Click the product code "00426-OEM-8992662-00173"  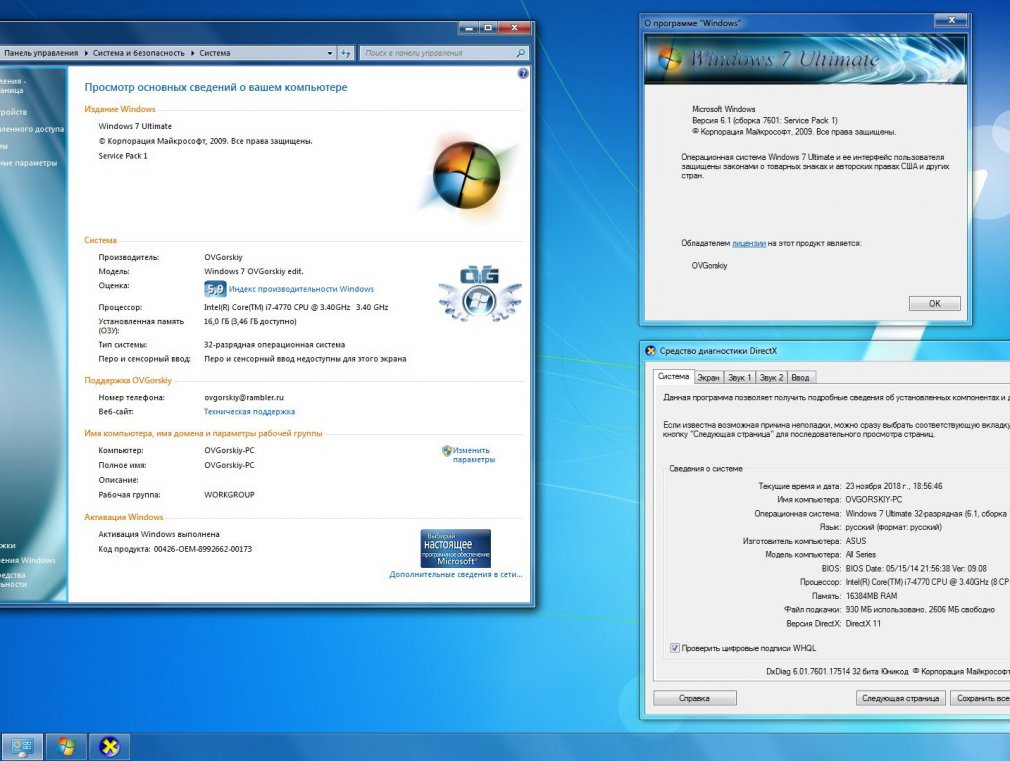(202, 549)
